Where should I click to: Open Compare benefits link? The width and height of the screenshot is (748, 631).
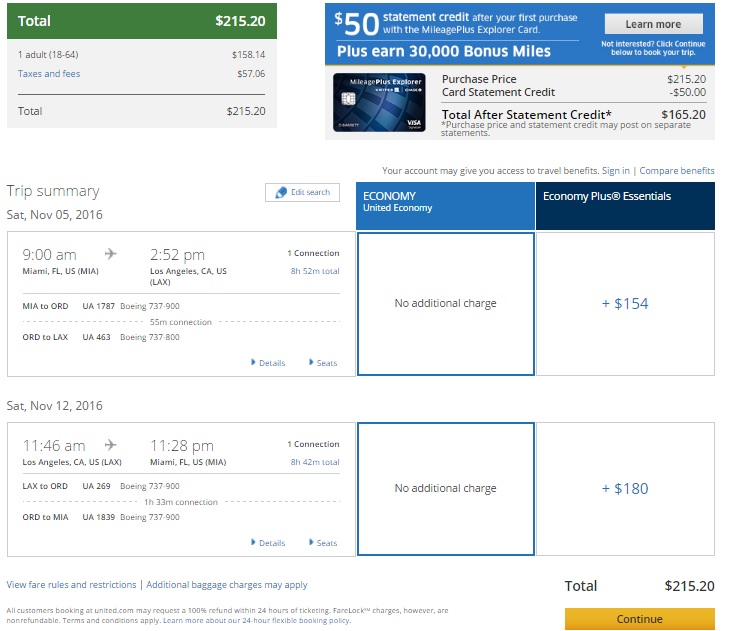coord(677,171)
